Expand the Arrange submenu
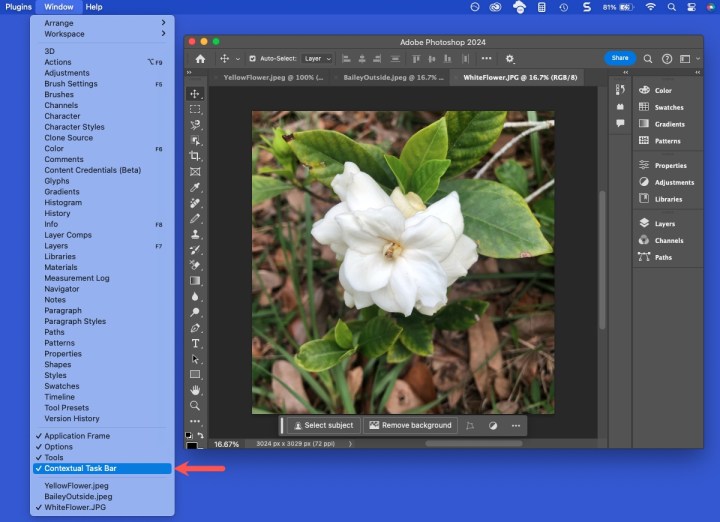 [102, 23]
